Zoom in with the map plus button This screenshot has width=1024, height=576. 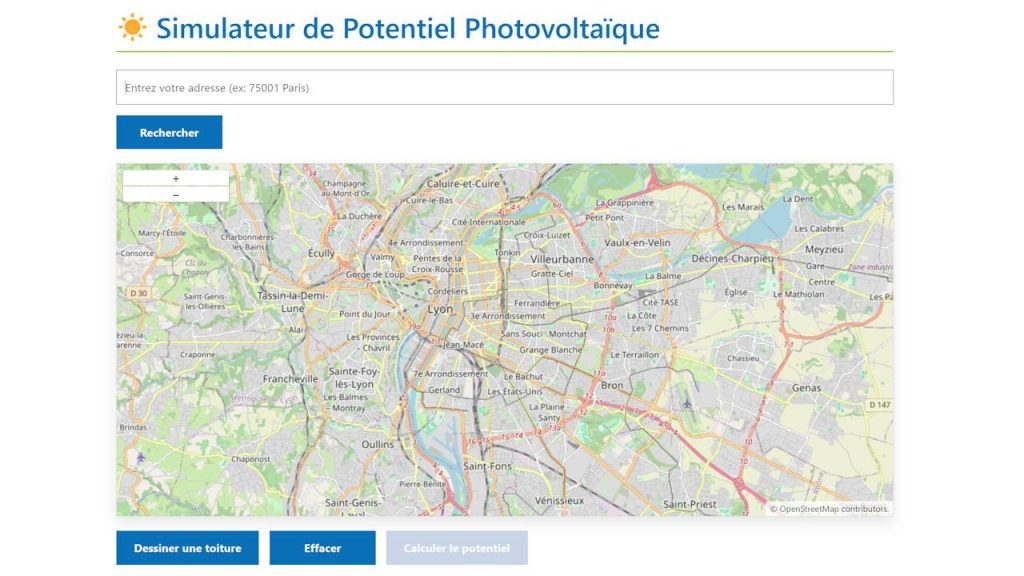tap(176, 178)
